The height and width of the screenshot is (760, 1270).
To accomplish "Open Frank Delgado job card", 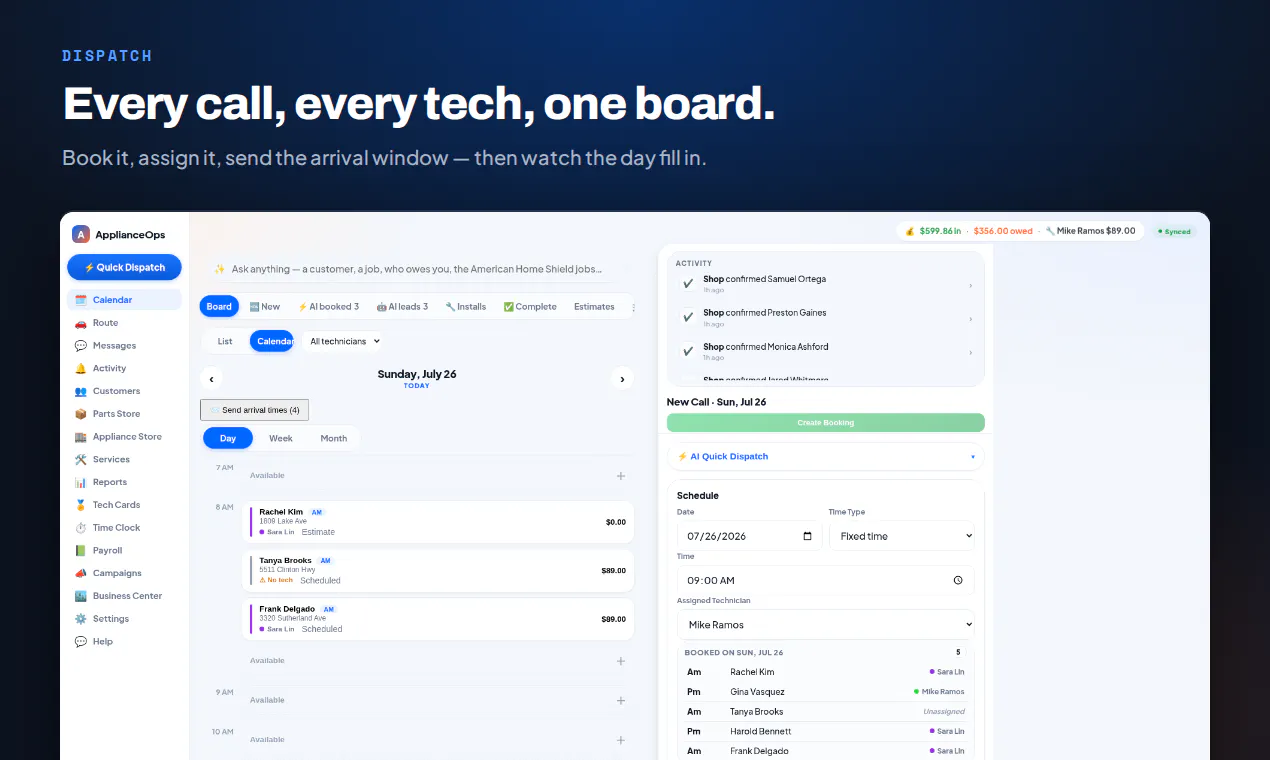I will click(440, 619).
